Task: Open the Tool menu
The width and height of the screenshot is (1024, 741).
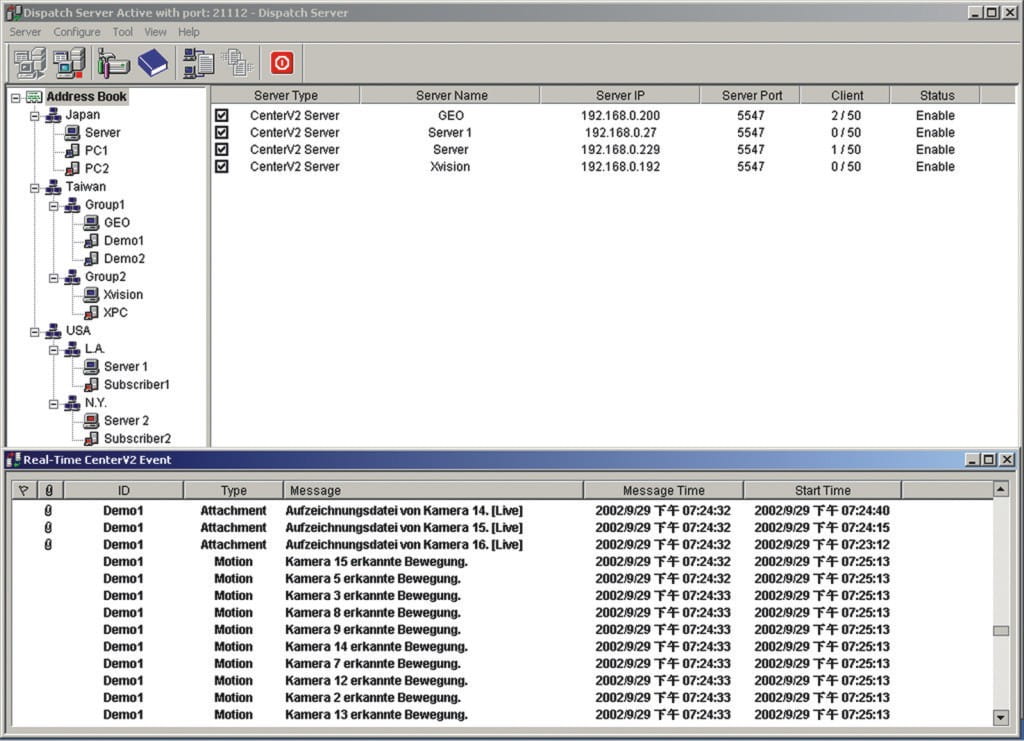Action: tap(122, 32)
